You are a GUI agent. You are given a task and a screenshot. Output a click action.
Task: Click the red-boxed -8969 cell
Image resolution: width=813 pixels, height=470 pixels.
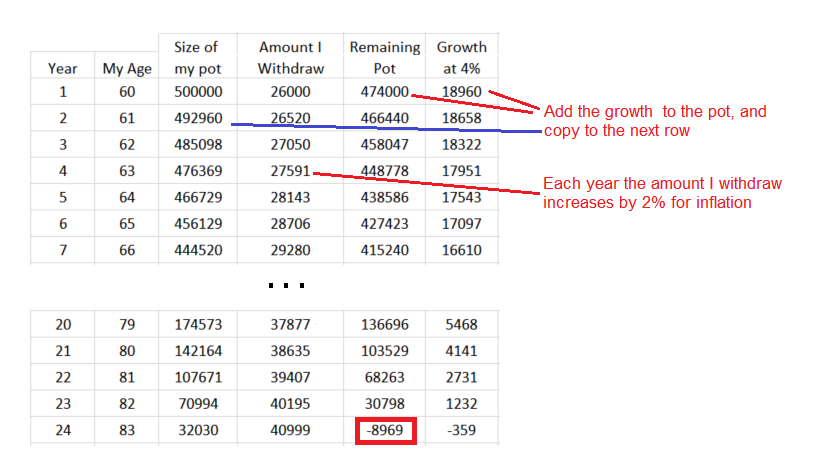pos(385,431)
